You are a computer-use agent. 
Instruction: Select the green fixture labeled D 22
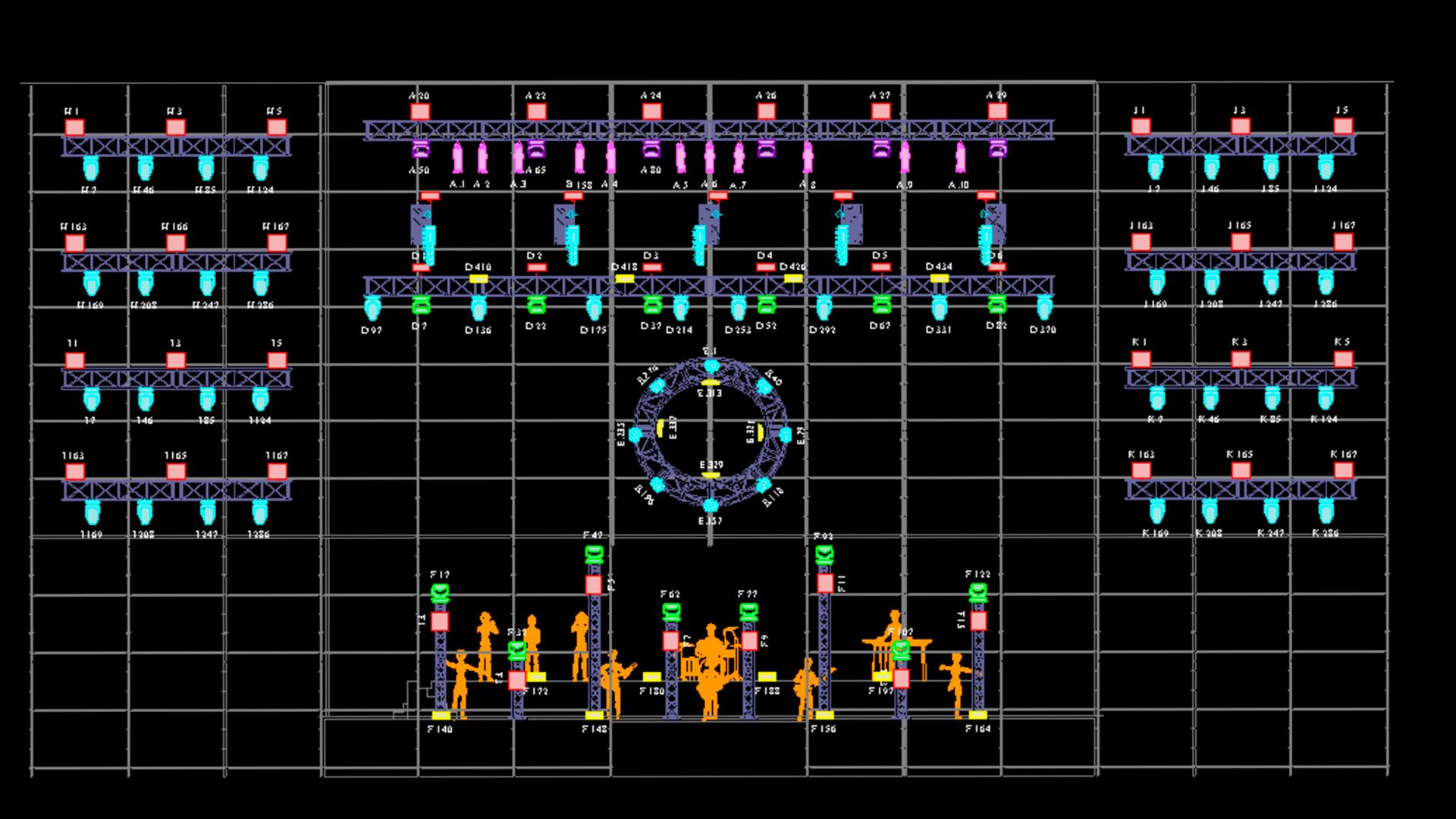click(536, 305)
